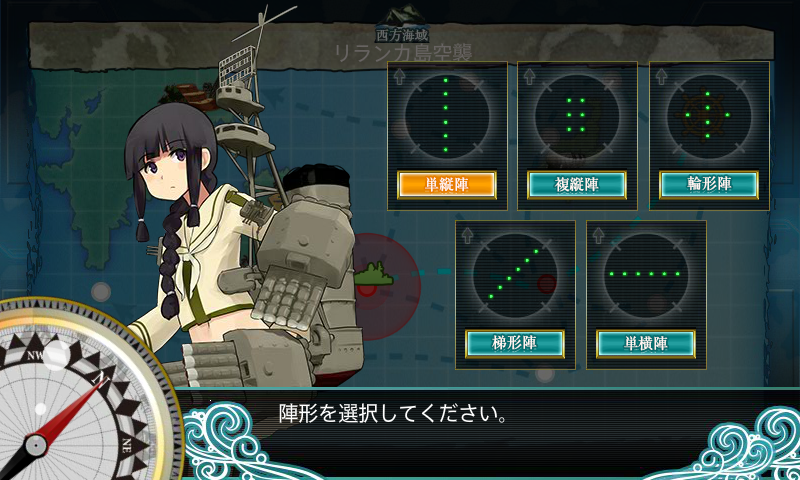Viewport: 800px width, 480px height.
Task: Select the 梯形陣 formation button
Action: pos(515,343)
